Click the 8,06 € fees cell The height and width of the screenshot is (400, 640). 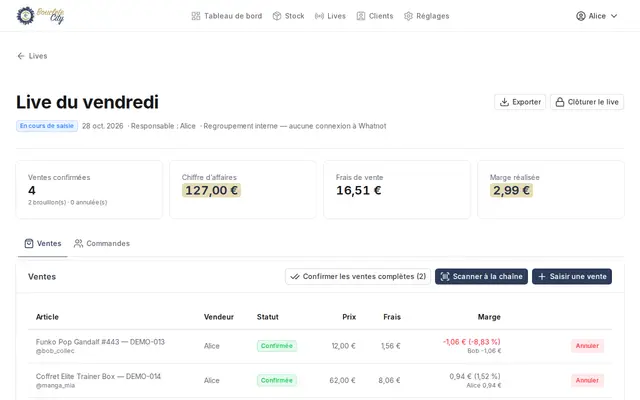[389, 380]
